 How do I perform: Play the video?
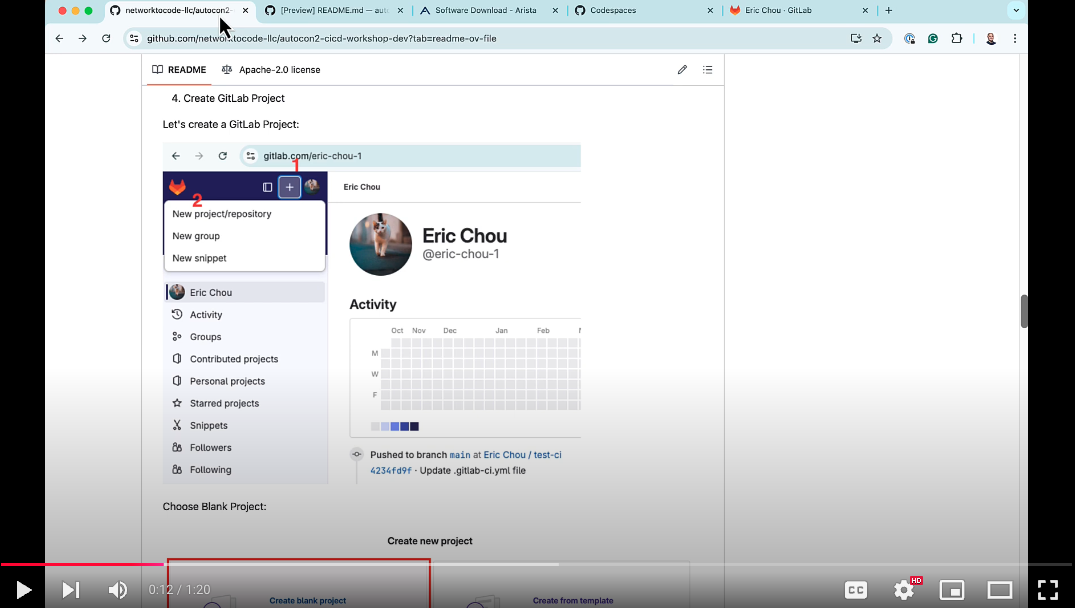[x=23, y=589]
